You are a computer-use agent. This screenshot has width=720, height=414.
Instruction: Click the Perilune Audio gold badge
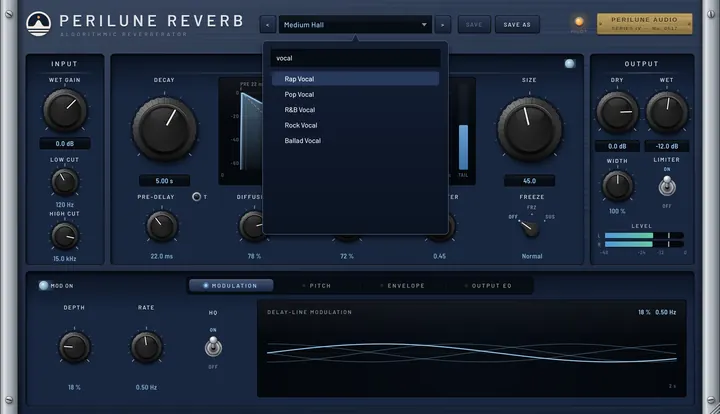644,24
